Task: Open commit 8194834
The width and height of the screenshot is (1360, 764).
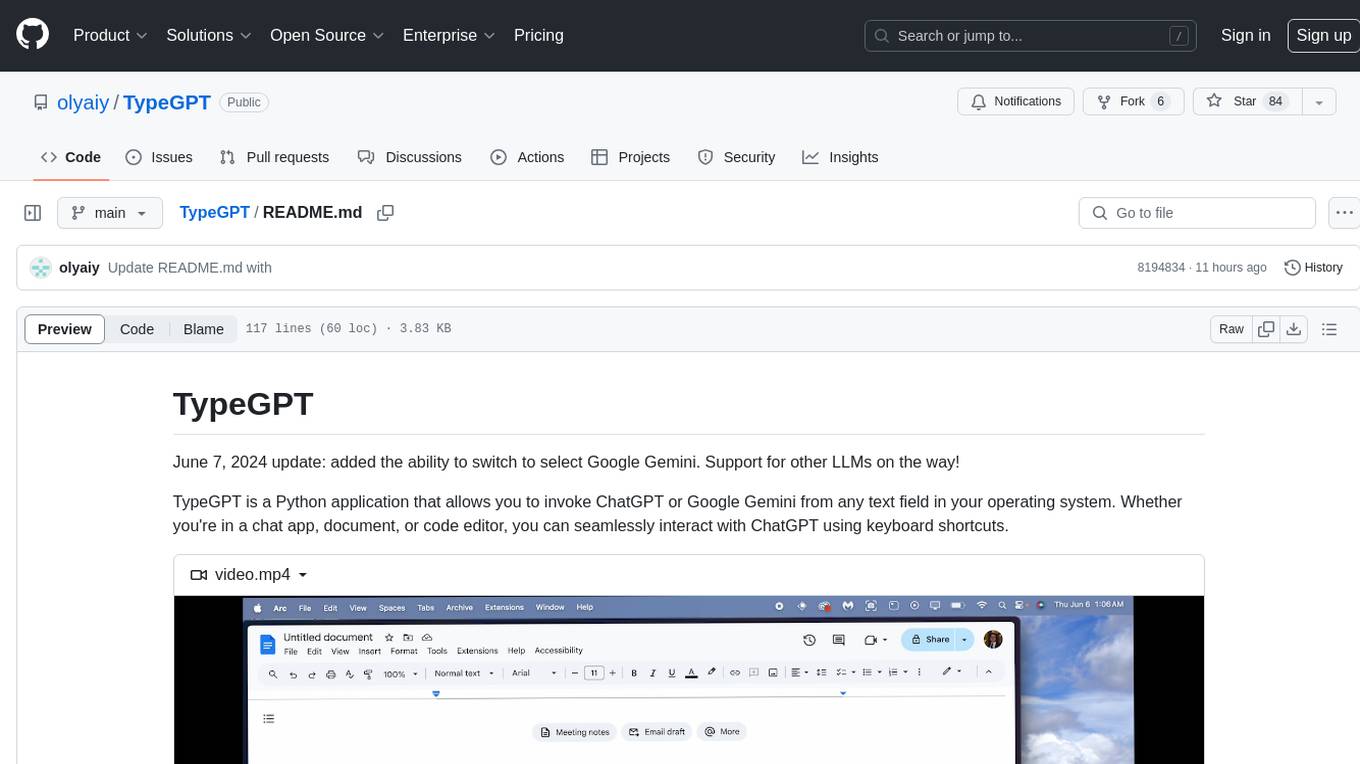Action: 1160,268
